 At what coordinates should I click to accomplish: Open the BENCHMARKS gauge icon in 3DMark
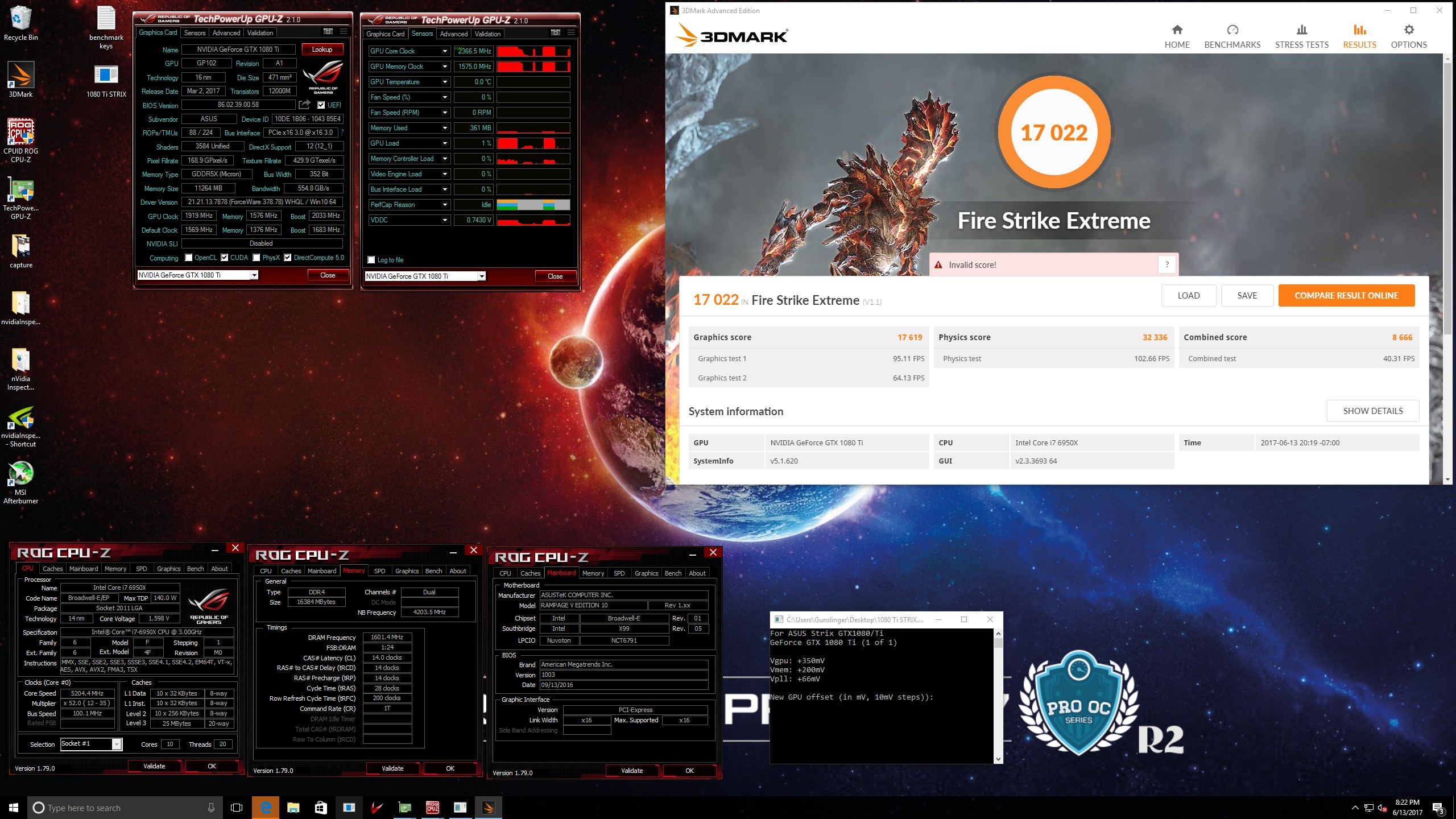[1232, 30]
